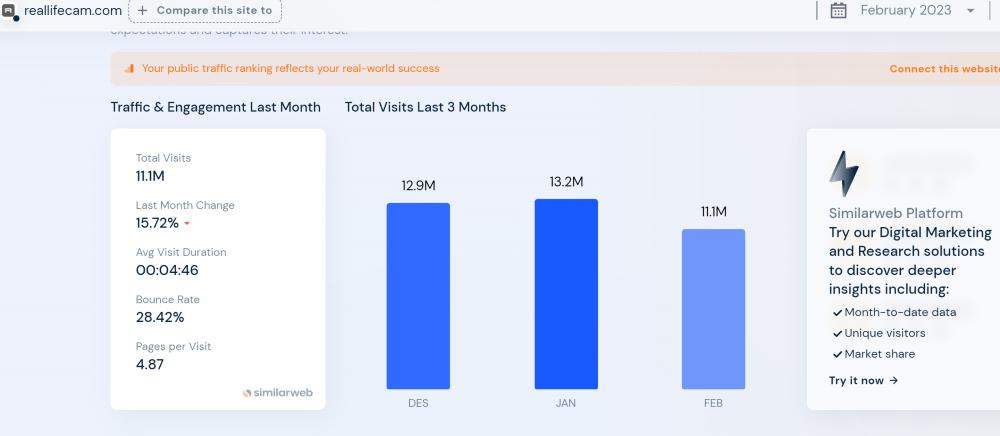Click the checkmark next to Market share
Screen dimensions: 1000x436
pos(837,355)
